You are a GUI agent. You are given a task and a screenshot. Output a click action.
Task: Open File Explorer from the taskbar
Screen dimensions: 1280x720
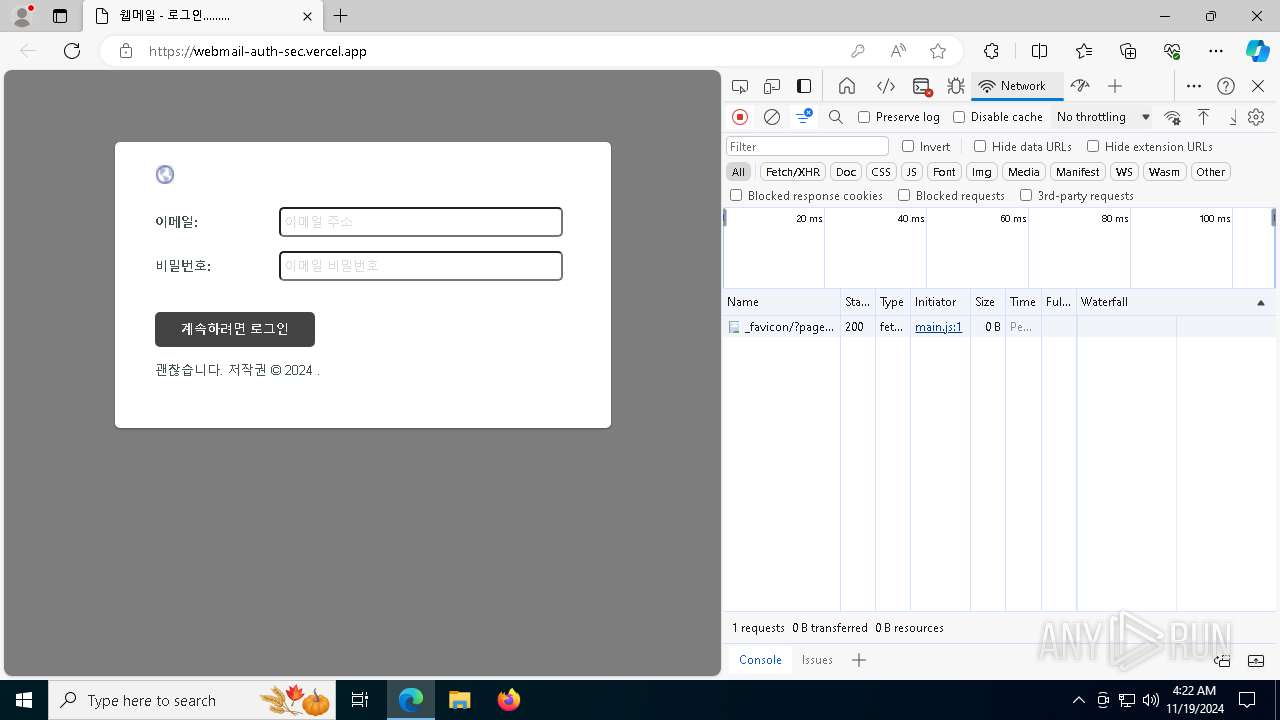pos(459,700)
